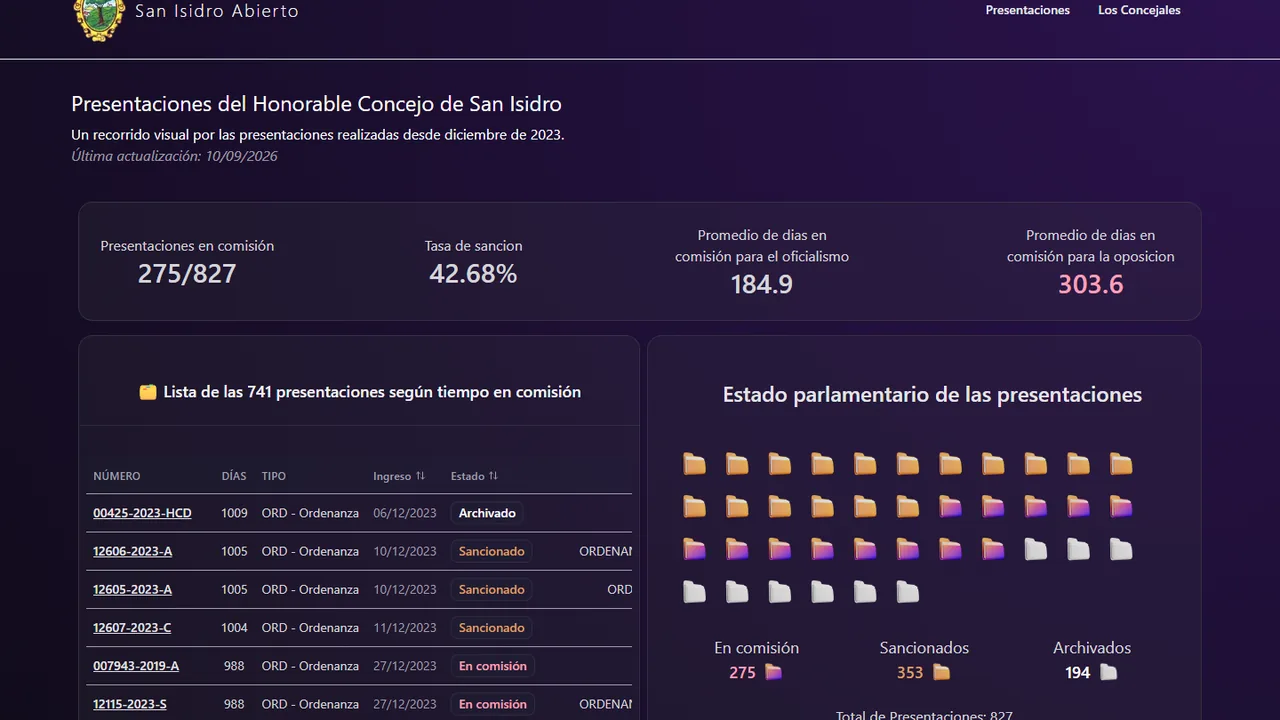1280x720 pixels.
Task: Open presentation 12115-2023-S
Action: tap(130, 704)
